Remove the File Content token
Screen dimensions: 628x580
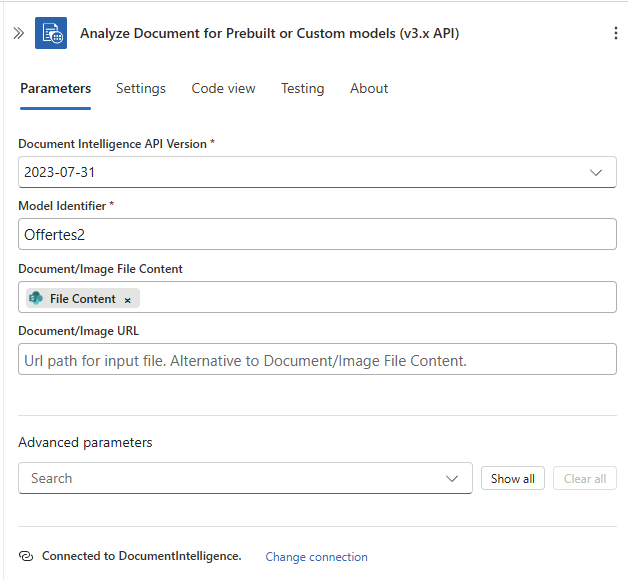click(128, 299)
